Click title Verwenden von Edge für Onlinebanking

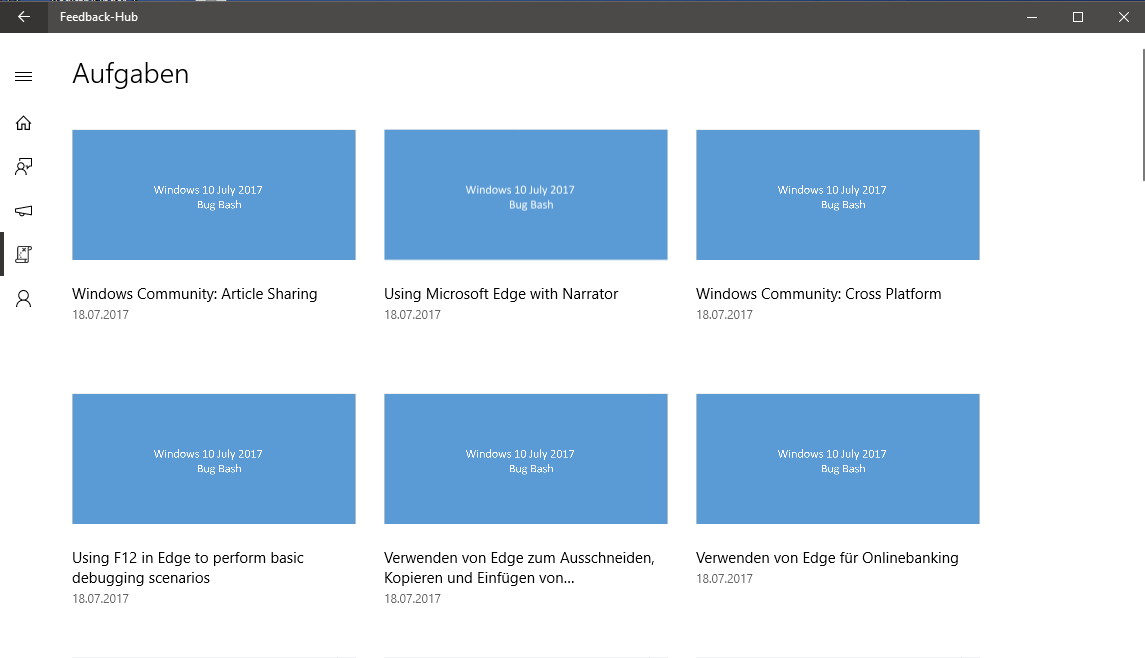[827, 558]
